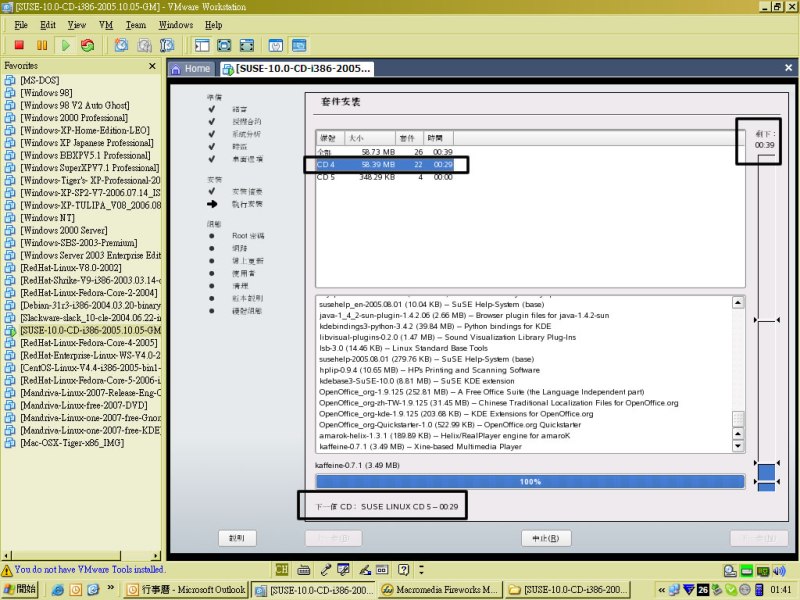Viewport: 800px width, 600px height.
Task: Switch to the Home tab
Action: point(190,69)
